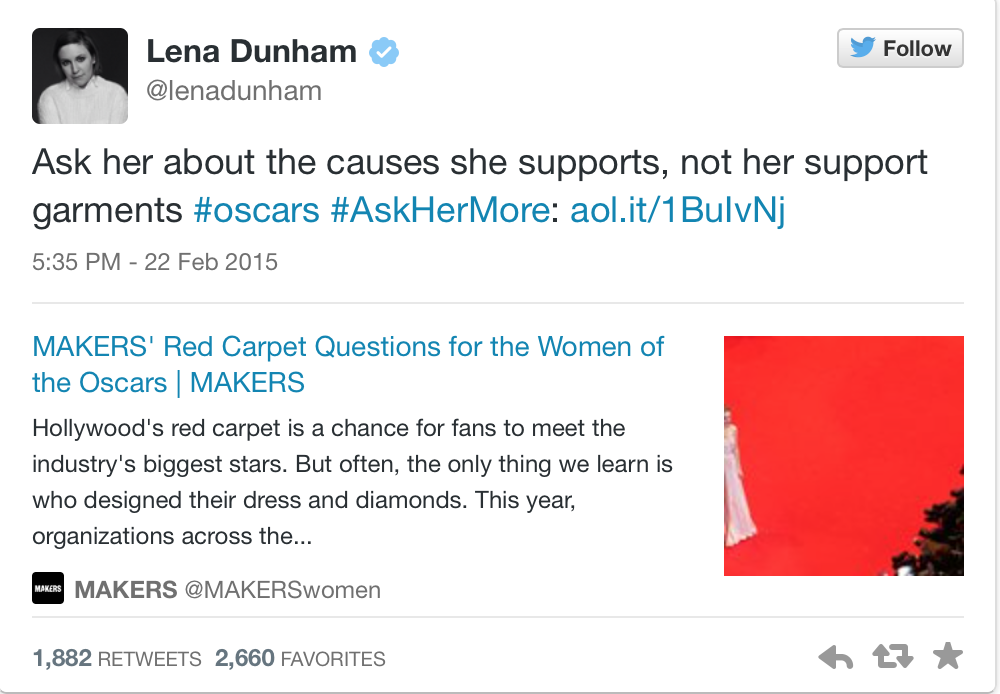The height and width of the screenshot is (694, 1000).
Task: Click the article summary text about Hollywood
Action: [352, 482]
